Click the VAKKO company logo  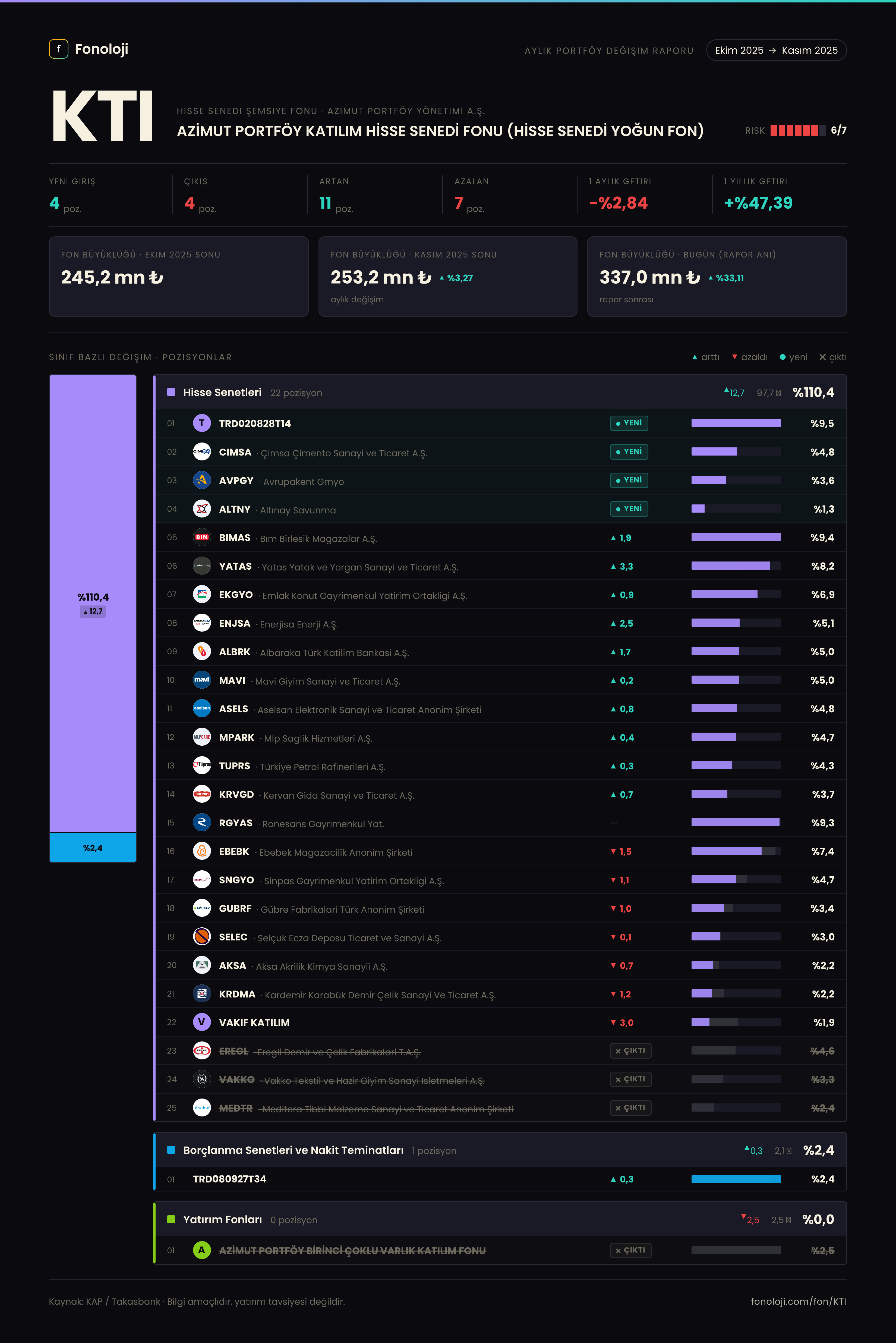click(x=202, y=1080)
